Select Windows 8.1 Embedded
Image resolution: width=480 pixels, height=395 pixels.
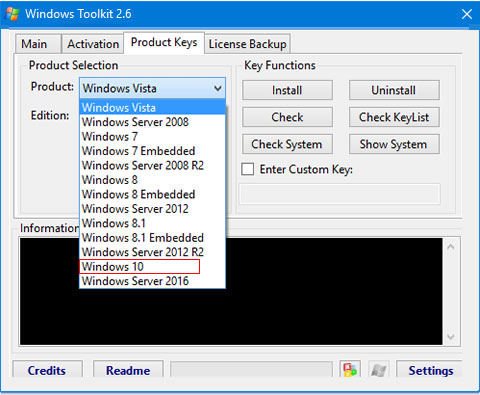point(153,237)
